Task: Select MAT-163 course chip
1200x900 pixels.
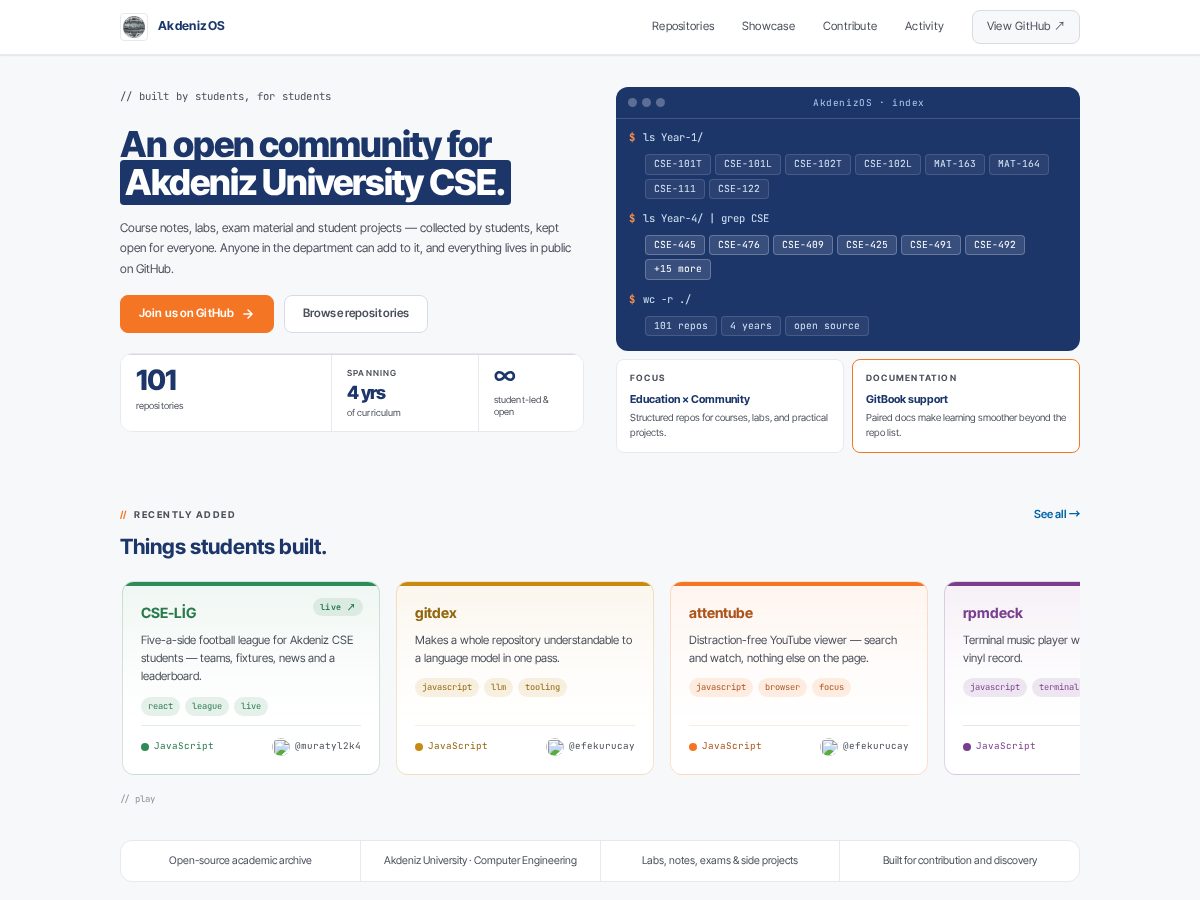Action: [x=955, y=164]
